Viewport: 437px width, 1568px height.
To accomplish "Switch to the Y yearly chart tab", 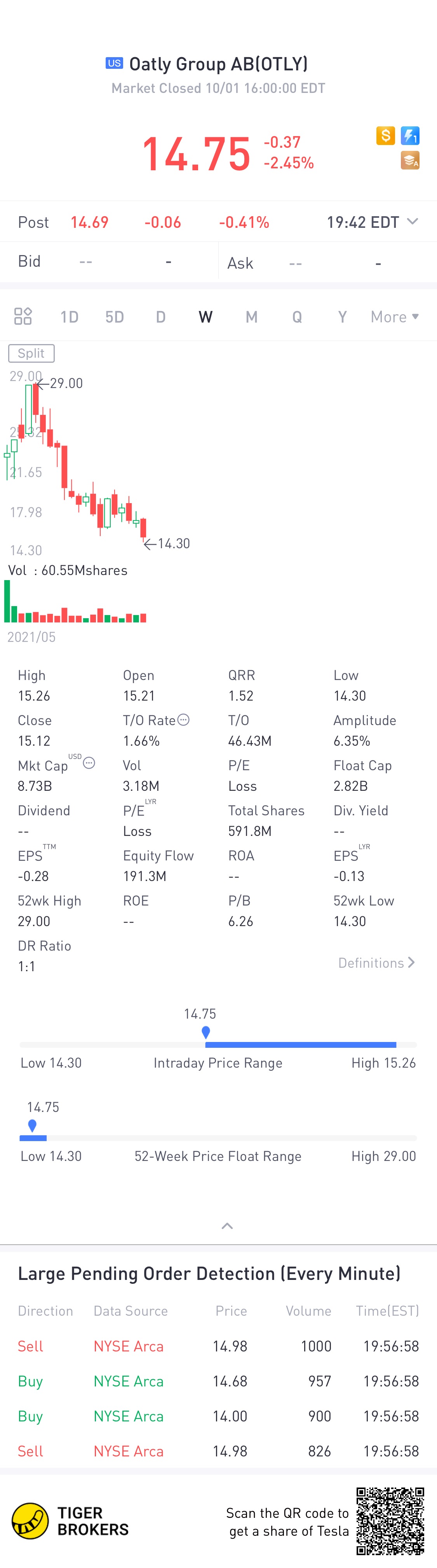I will click(342, 316).
